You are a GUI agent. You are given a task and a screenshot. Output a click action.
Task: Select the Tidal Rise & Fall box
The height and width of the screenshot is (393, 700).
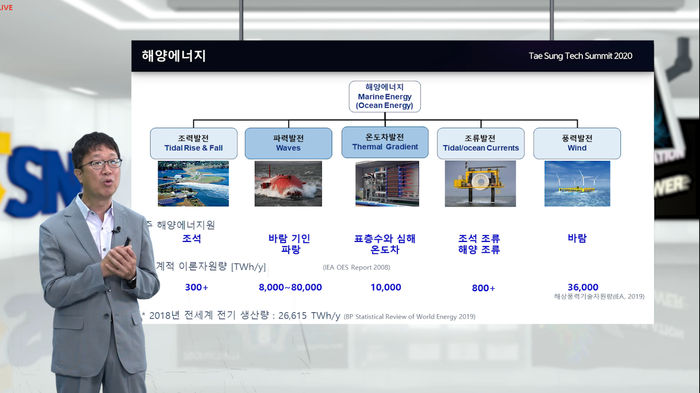(x=194, y=143)
